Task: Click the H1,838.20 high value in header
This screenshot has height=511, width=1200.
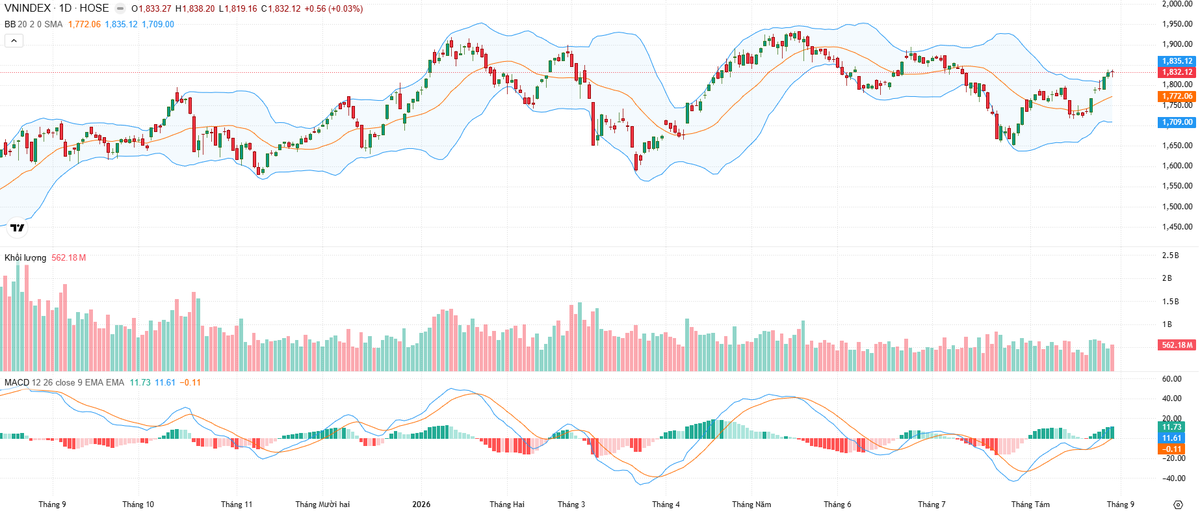Action: [197, 8]
